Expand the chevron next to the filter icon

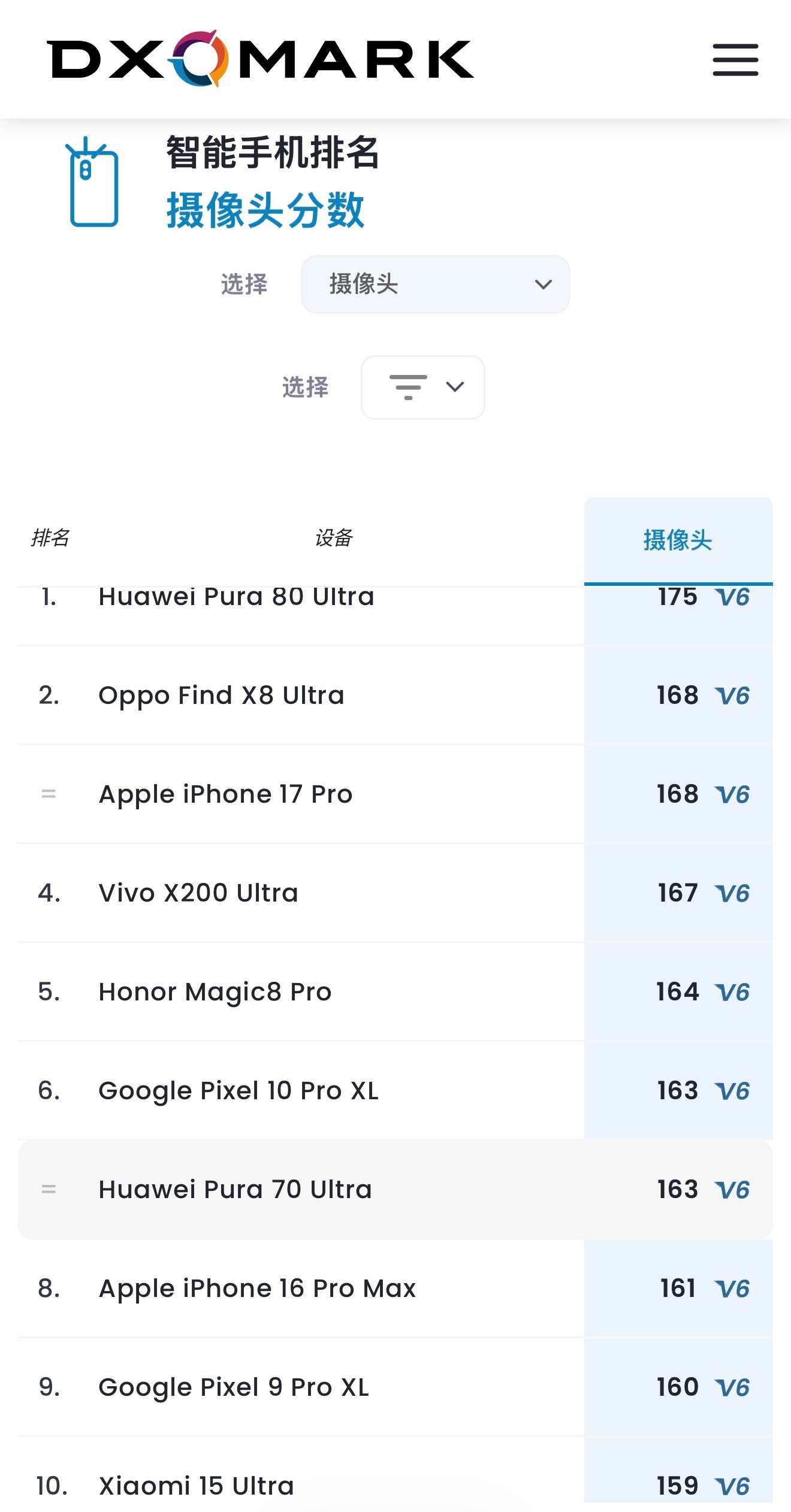pos(454,387)
